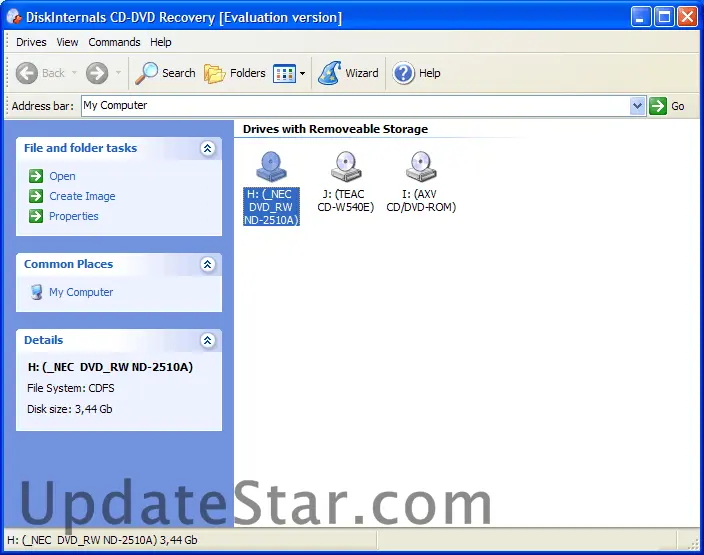
Task: Click the Search magnifier icon
Action: pos(146,73)
